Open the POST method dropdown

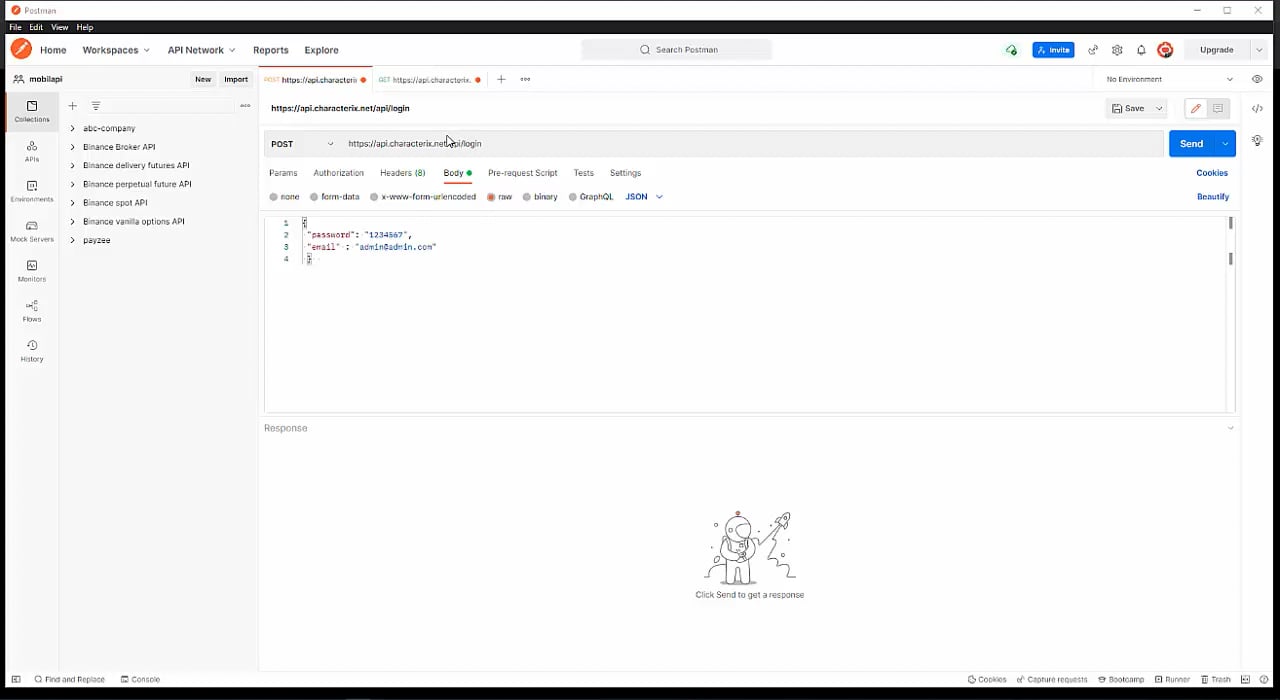coord(302,144)
